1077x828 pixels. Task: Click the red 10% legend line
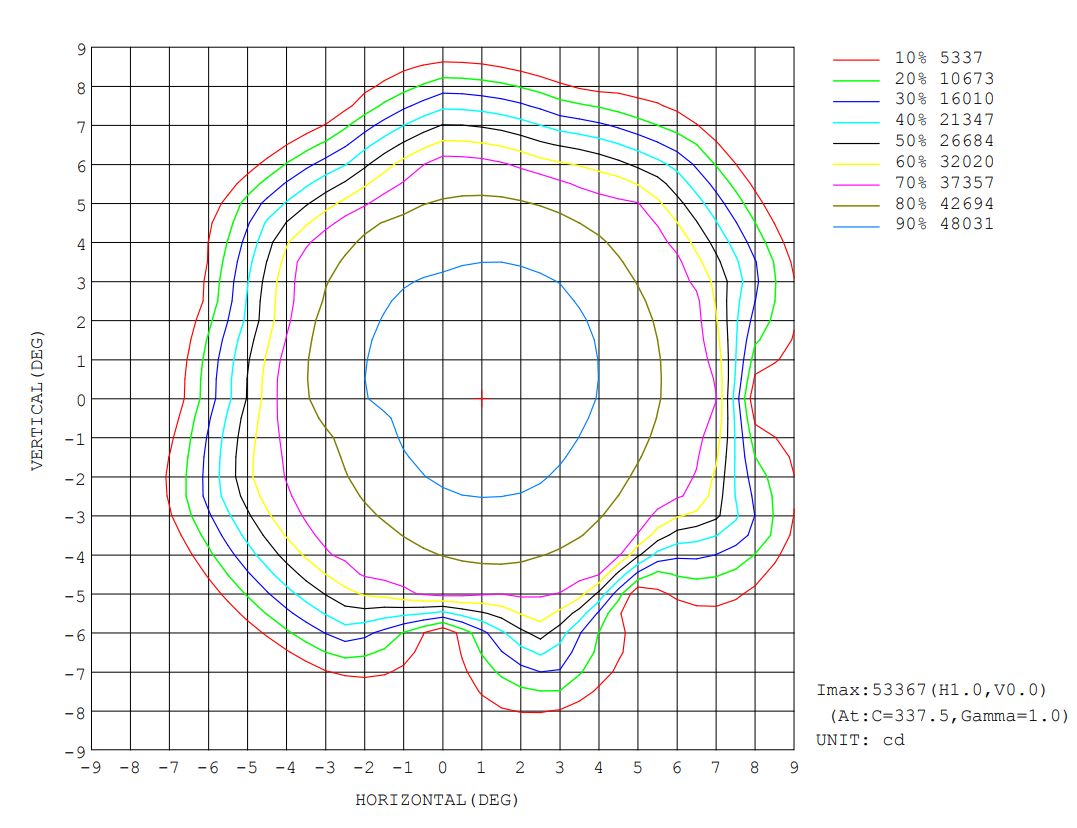tap(856, 58)
